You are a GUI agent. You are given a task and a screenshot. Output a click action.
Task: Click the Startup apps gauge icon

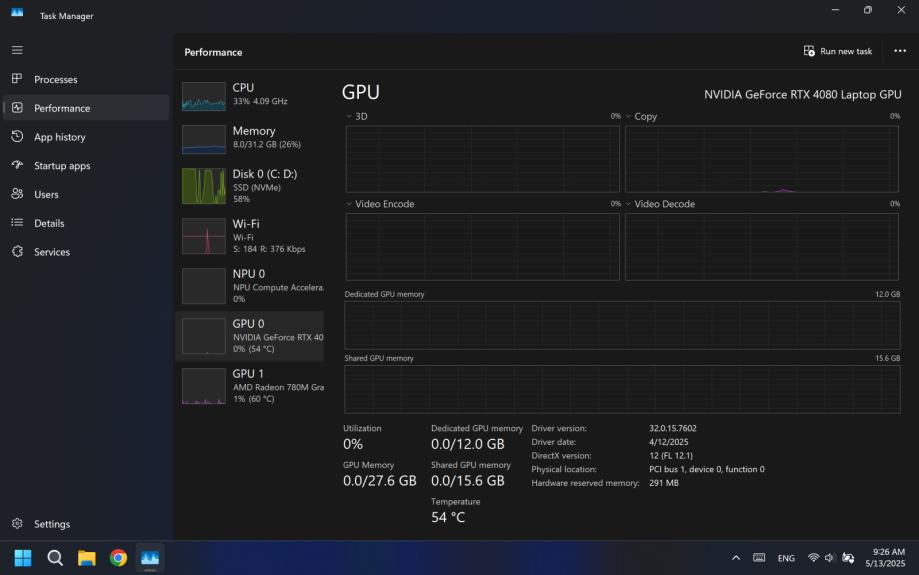17,165
